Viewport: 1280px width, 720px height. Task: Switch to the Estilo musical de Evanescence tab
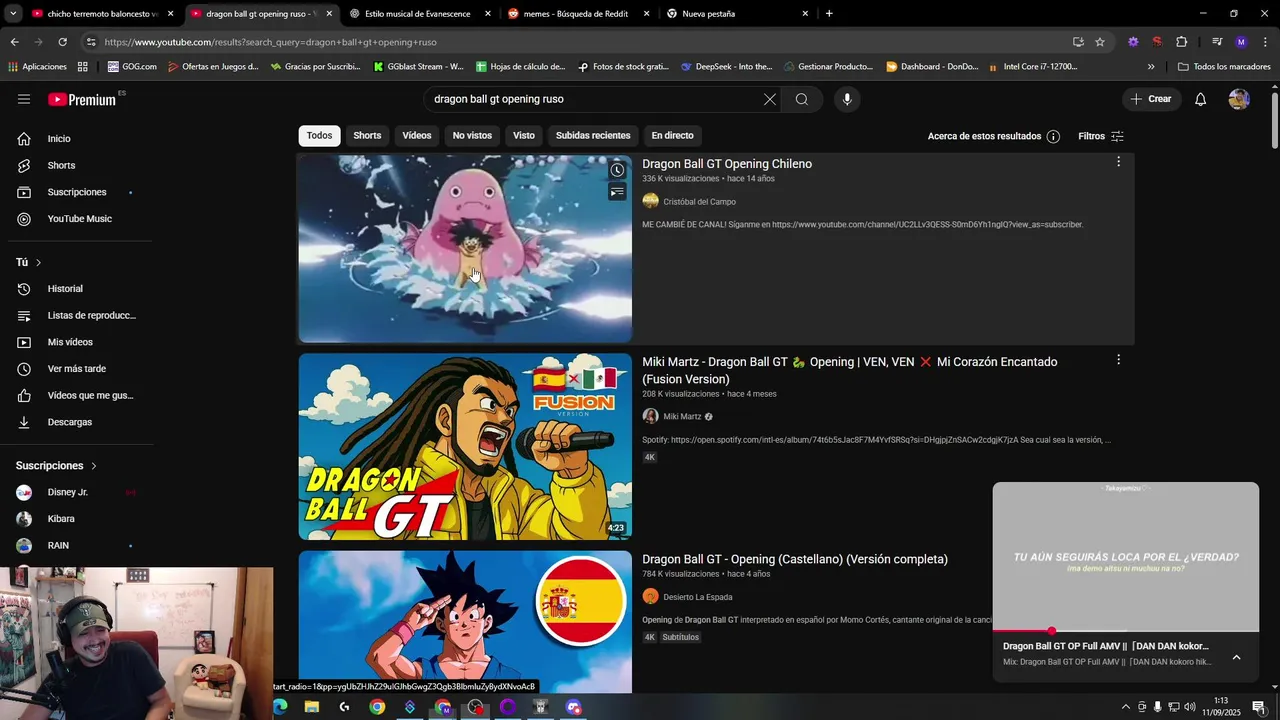coord(418,14)
